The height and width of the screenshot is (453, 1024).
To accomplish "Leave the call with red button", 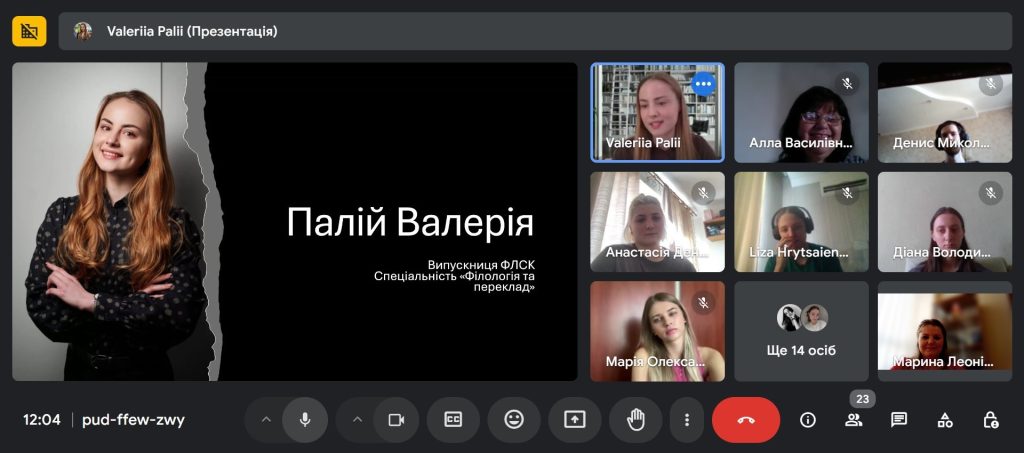I will point(746,420).
